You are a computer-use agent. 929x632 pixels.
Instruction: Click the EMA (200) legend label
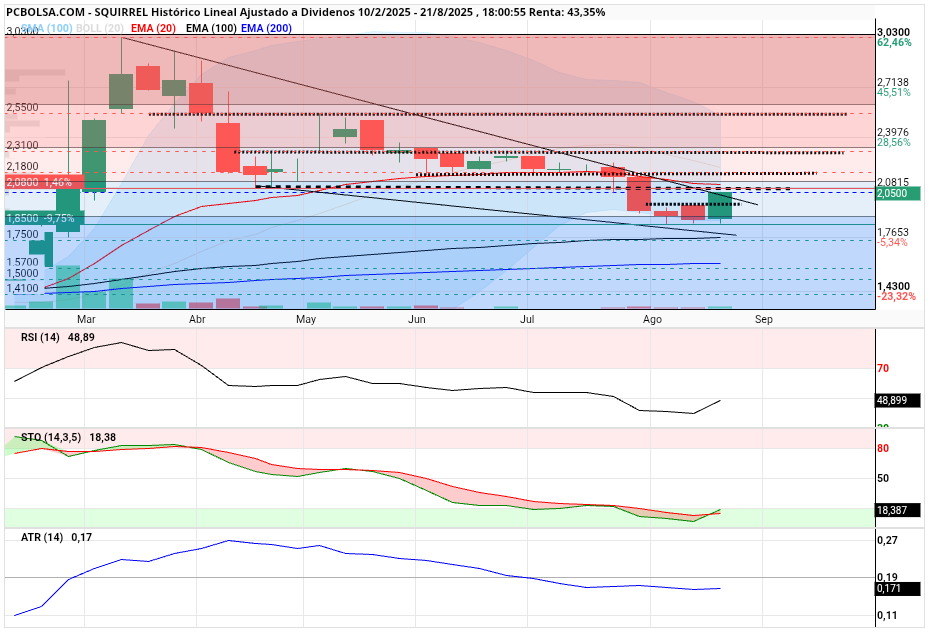click(x=267, y=28)
